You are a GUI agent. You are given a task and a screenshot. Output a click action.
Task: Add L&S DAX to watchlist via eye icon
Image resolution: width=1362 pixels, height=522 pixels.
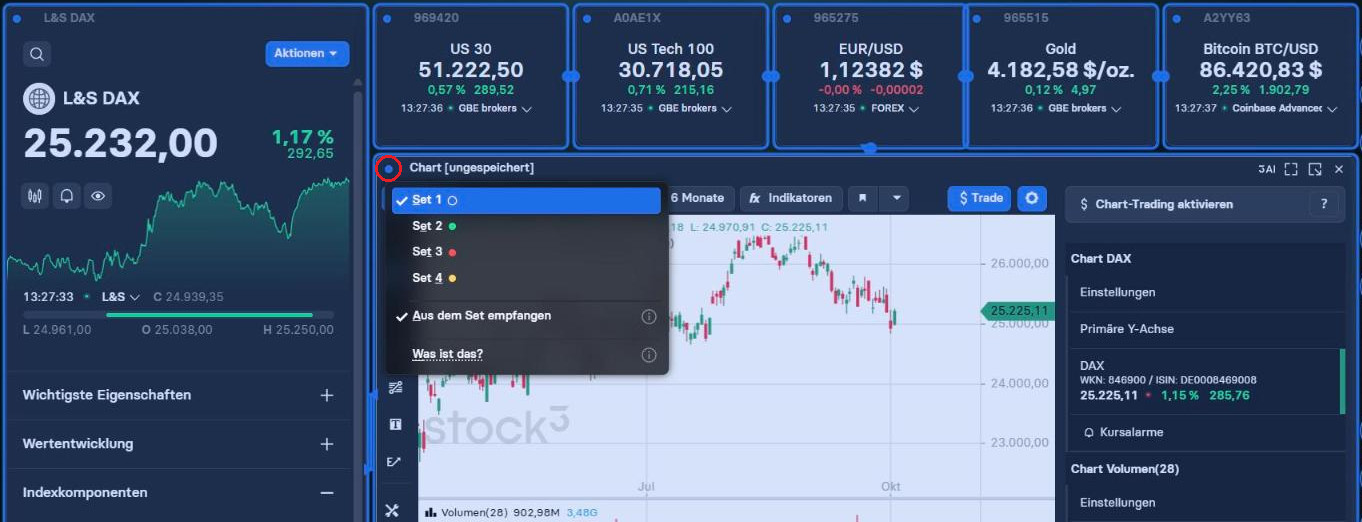[97, 196]
